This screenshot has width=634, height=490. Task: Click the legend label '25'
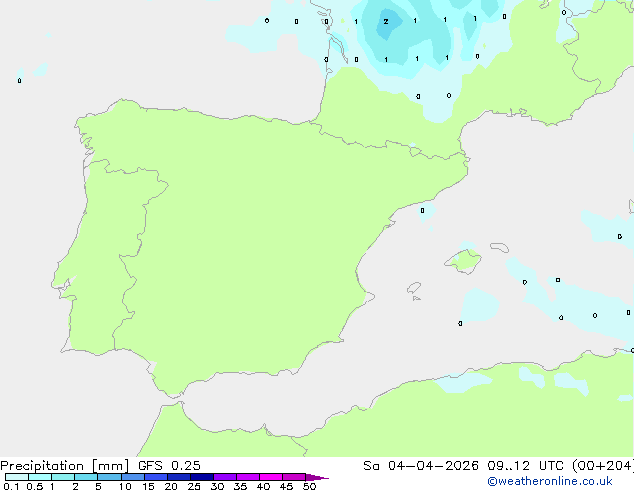click(194, 486)
